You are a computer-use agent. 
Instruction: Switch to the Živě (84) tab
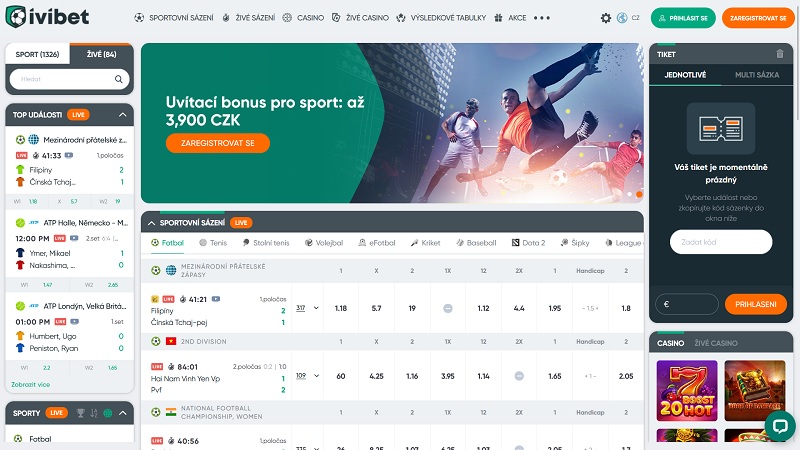102,54
